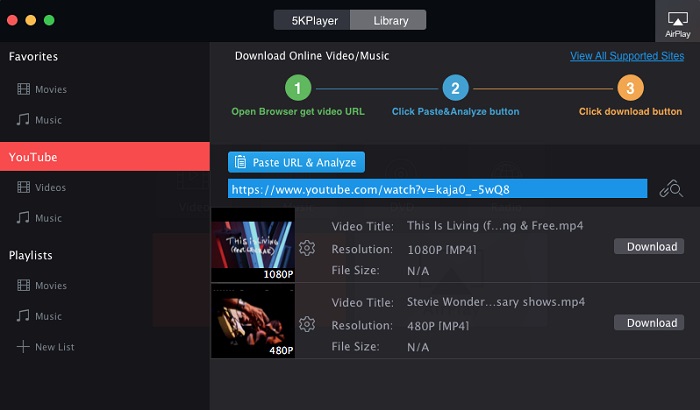Open Music under Favorites
The height and width of the screenshot is (410, 700).
48,120
